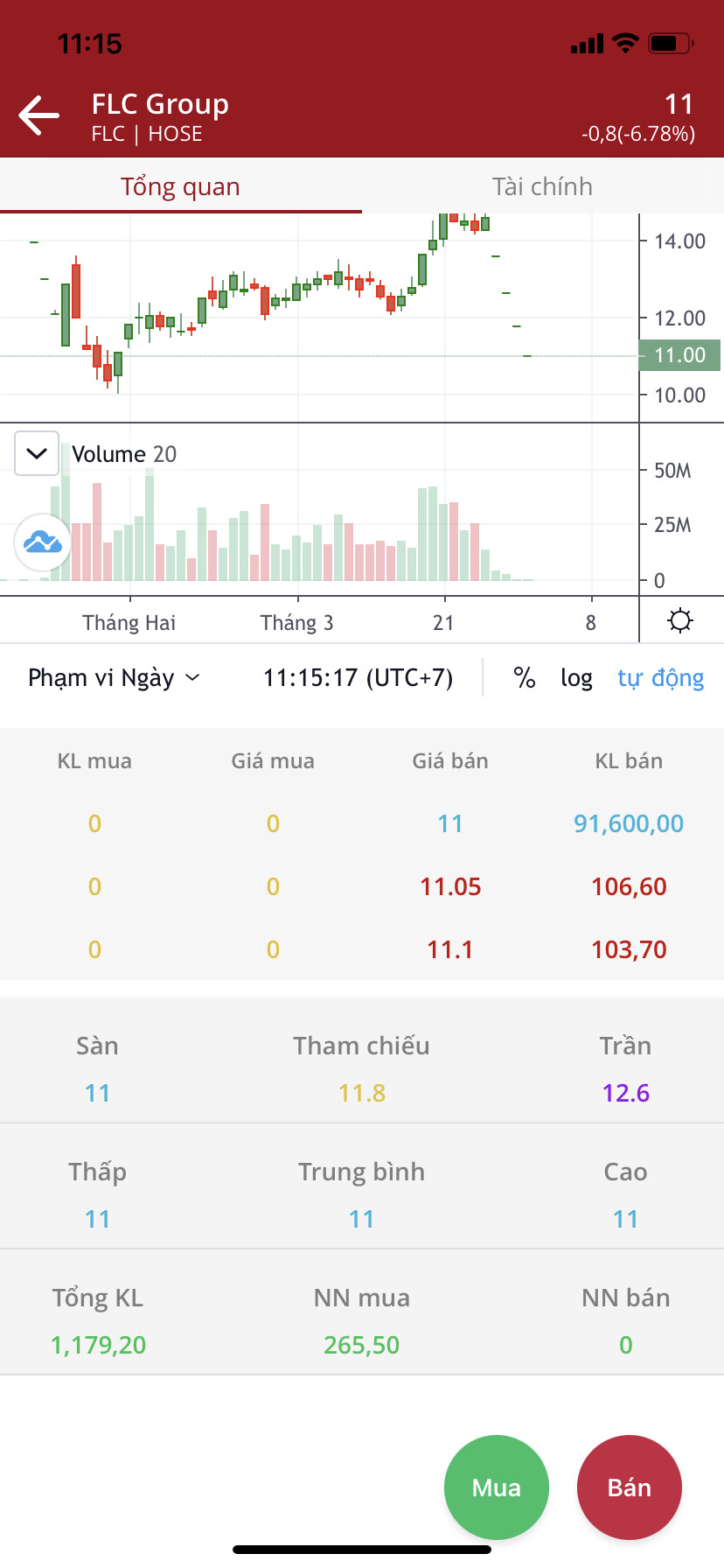This screenshot has width=724, height=1568.
Task: Click the 11.00 current price label
Action: (679, 355)
